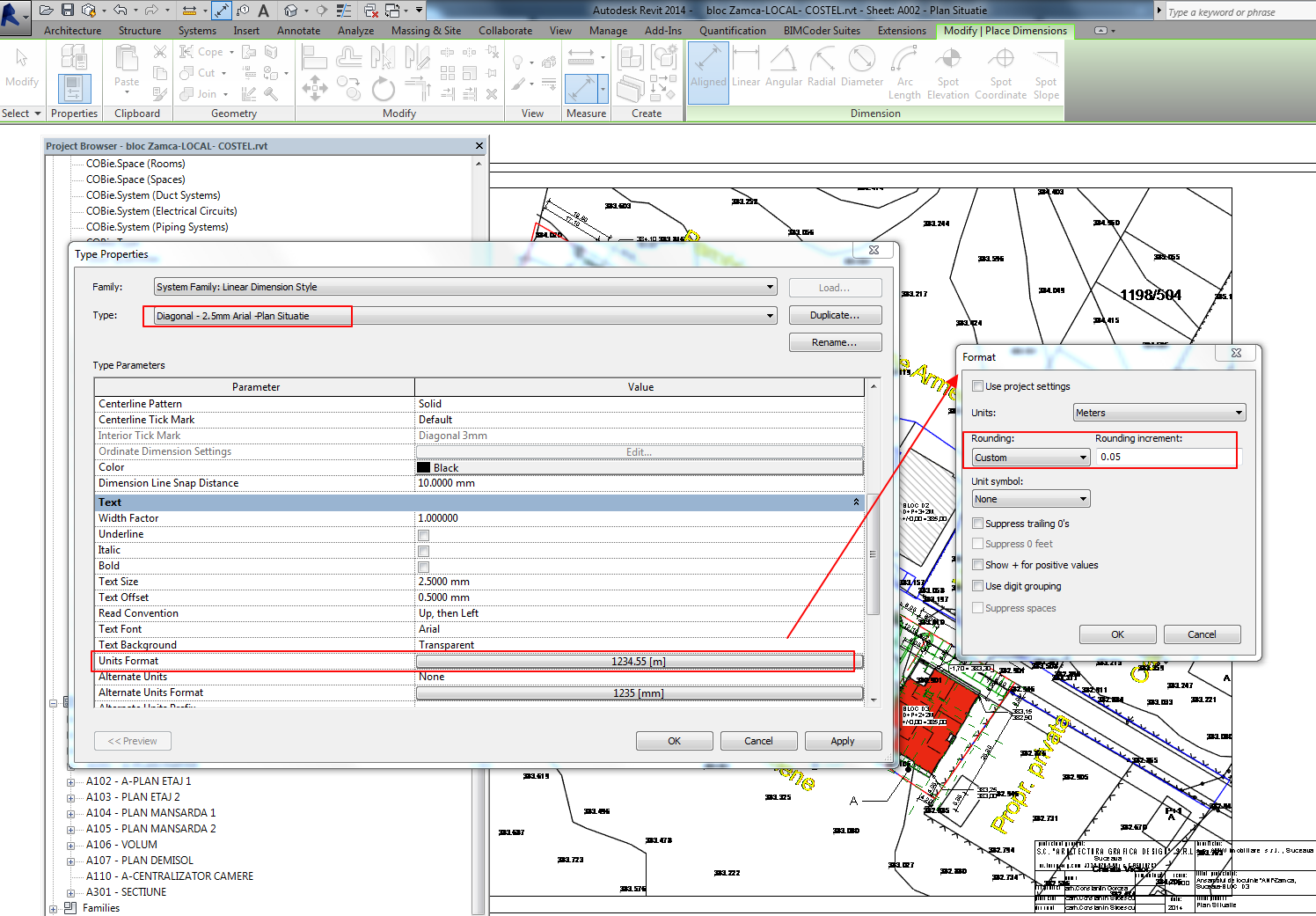Click the Default 3D View house icon
1316x916 pixels.
click(x=290, y=11)
